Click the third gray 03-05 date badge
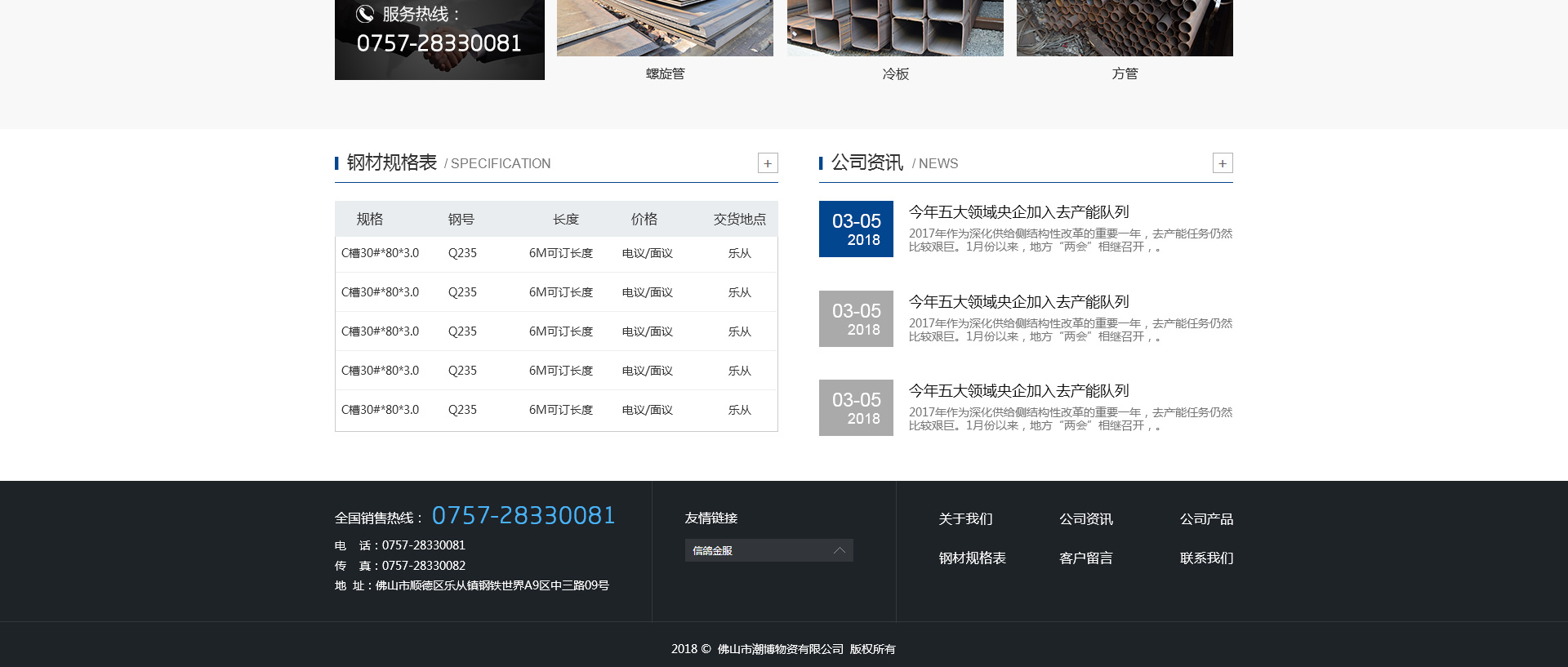Screen dimensions: 1568x667 click(856, 407)
